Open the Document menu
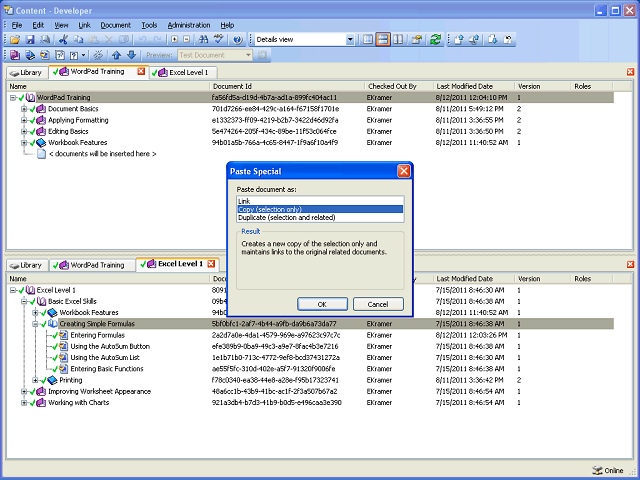 [116, 25]
